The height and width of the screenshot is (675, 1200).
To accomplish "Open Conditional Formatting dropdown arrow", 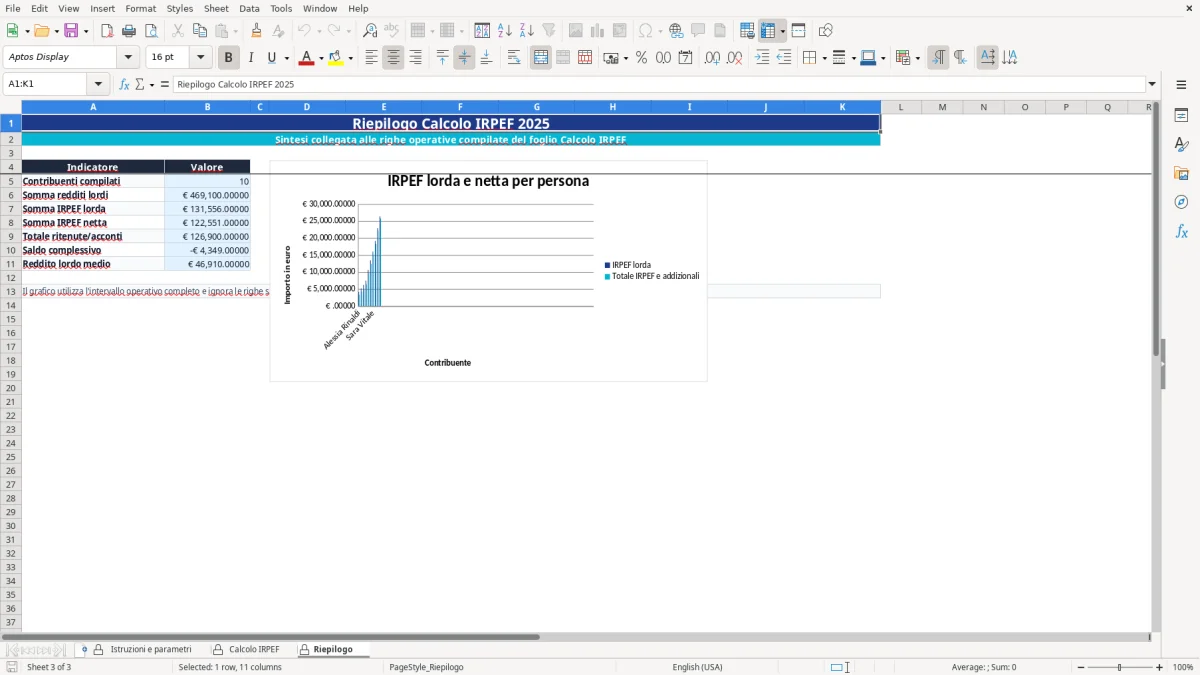I will [917, 58].
